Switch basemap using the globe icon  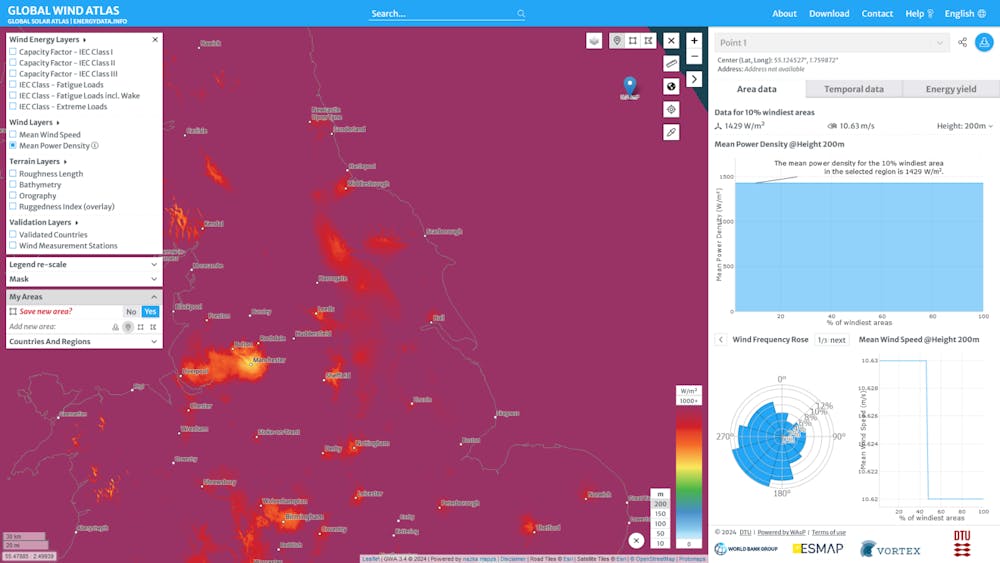coord(671,86)
